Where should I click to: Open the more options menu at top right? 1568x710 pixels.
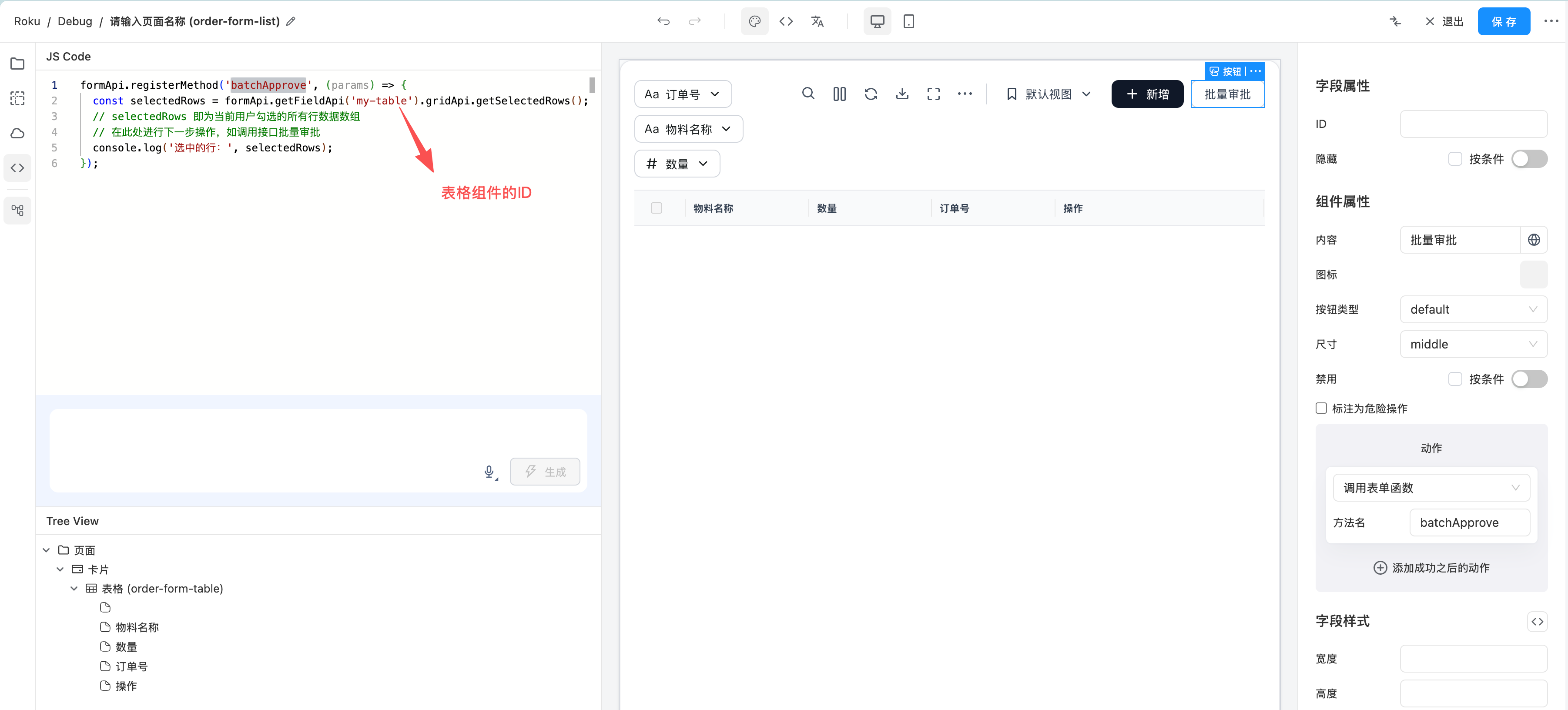tap(1551, 21)
